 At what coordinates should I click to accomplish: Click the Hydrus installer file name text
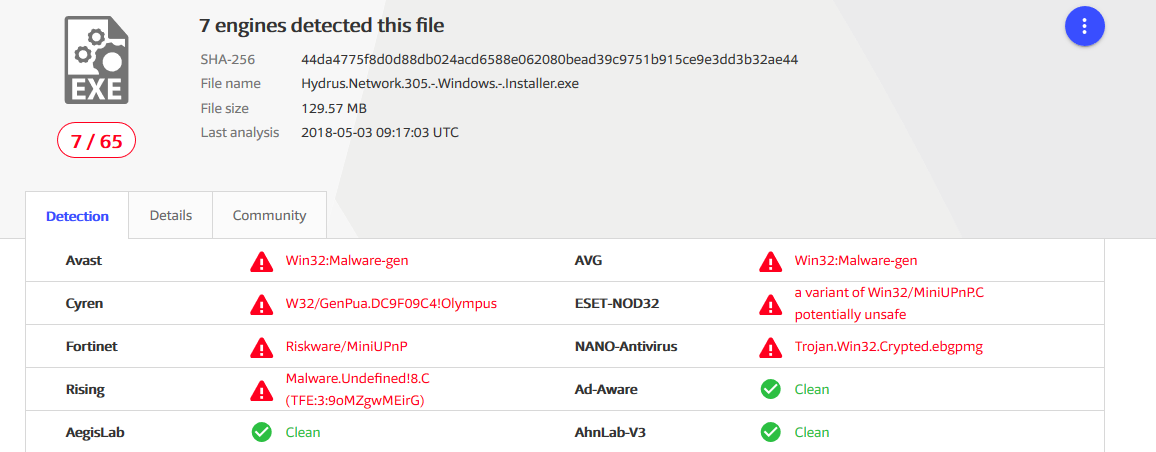coord(440,83)
